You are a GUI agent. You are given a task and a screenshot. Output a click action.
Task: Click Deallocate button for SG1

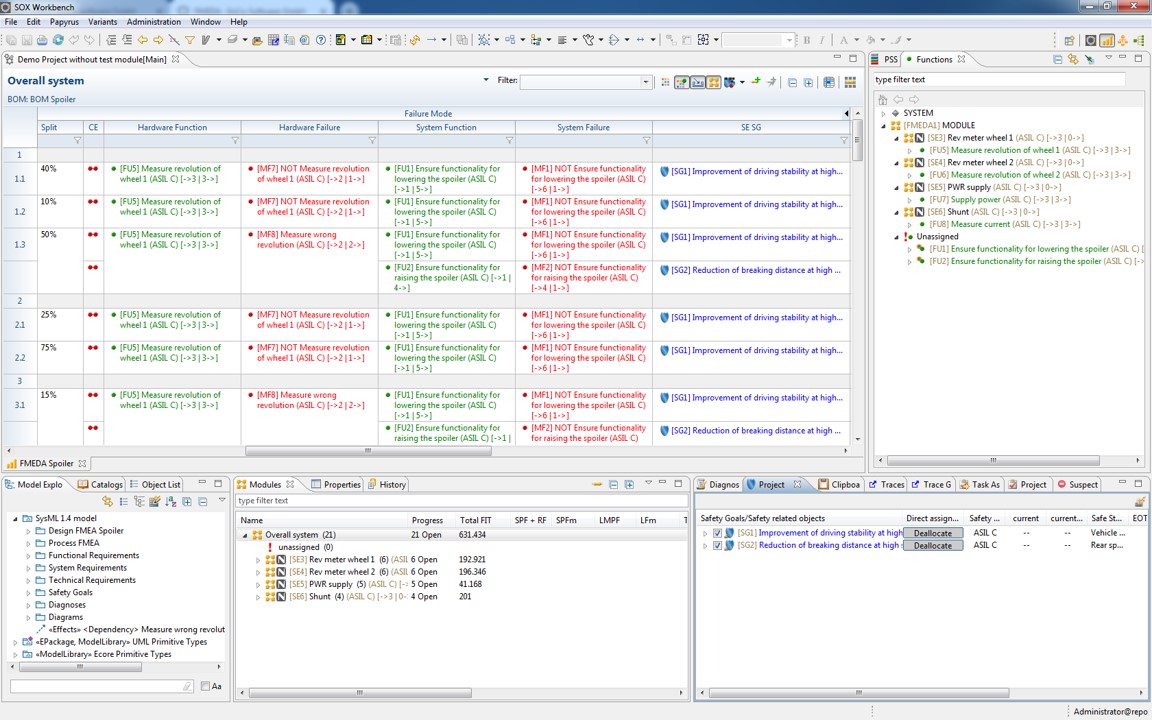coord(932,533)
